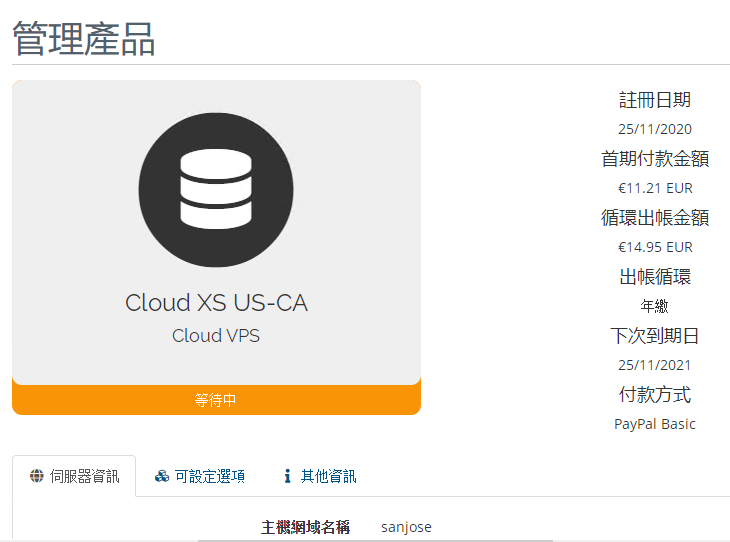Click the database icon in product card
The width and height of the screenshot is (730, 542).
click(x=216, y=190)
